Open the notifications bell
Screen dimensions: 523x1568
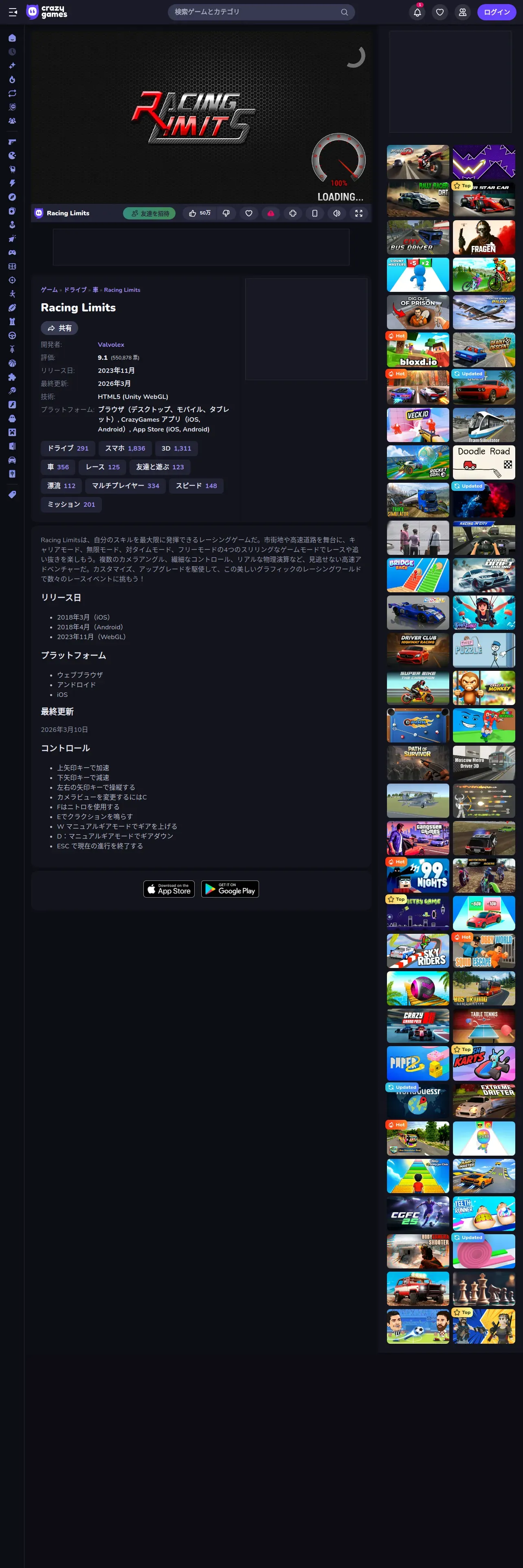click(417, 12)
